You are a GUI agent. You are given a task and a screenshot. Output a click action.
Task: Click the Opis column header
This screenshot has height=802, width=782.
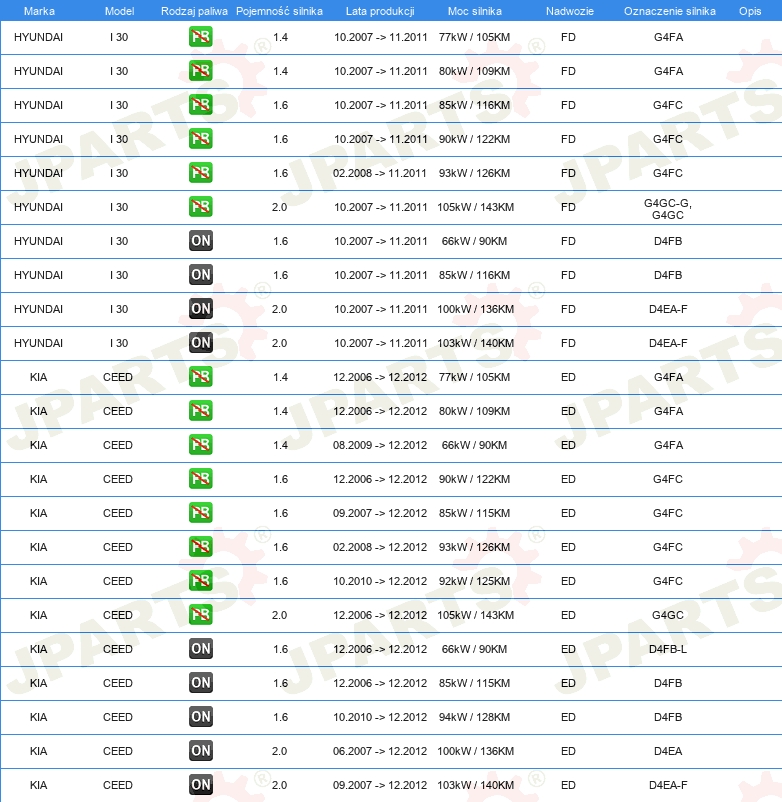[x=750, y=11]
